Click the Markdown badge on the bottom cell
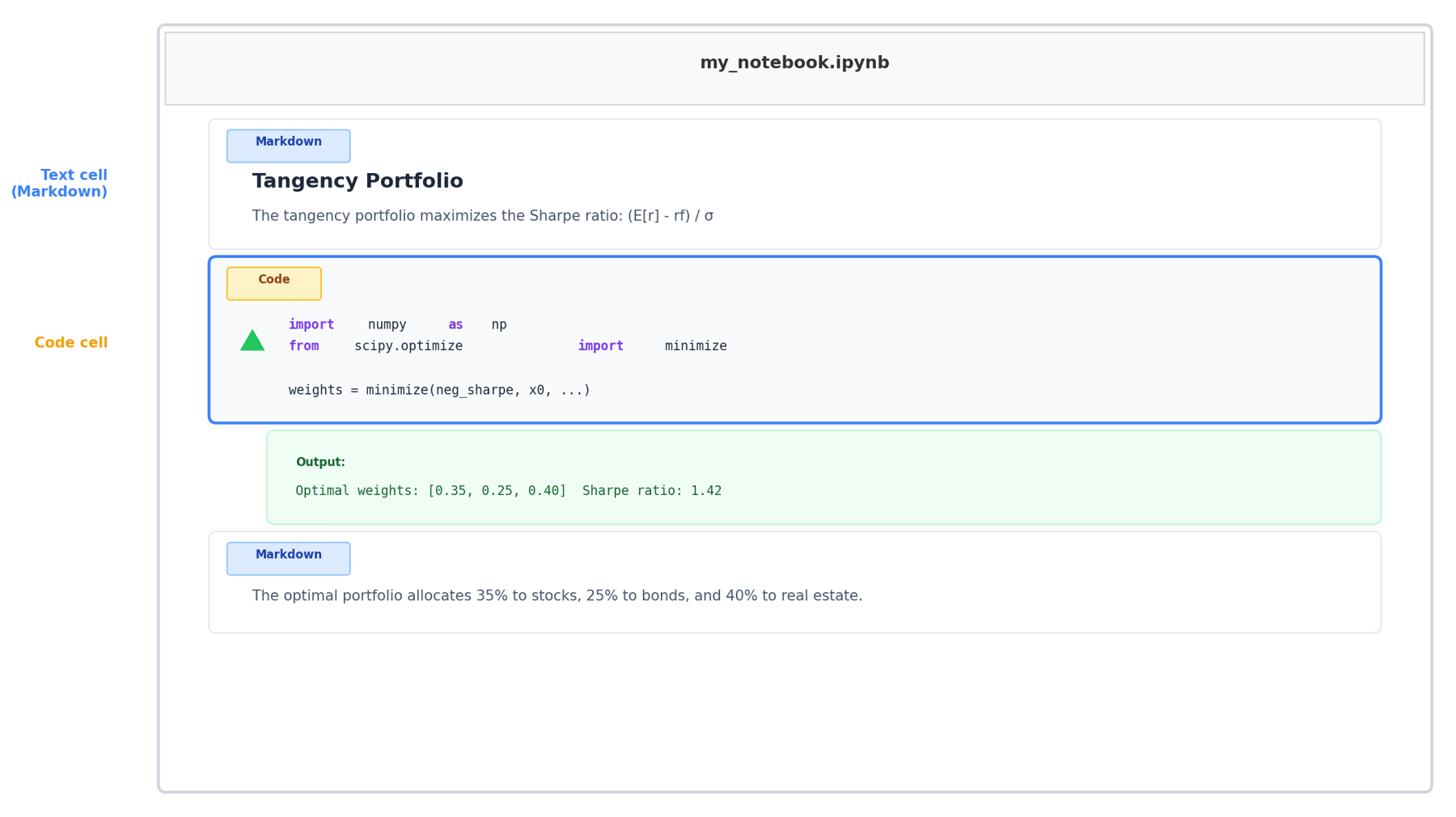Screen dimensions: 1456x817 pos(288,558)
